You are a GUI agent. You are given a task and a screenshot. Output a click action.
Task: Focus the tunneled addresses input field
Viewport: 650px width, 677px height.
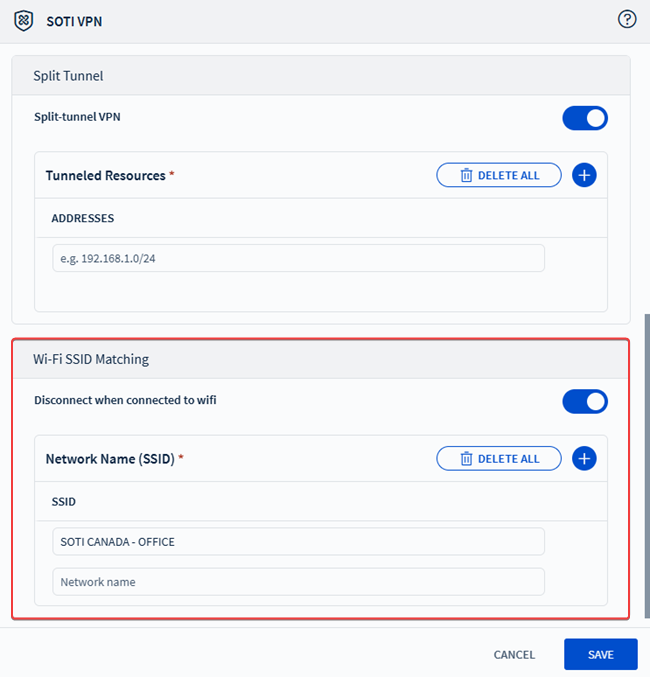[x=298, y=258]
